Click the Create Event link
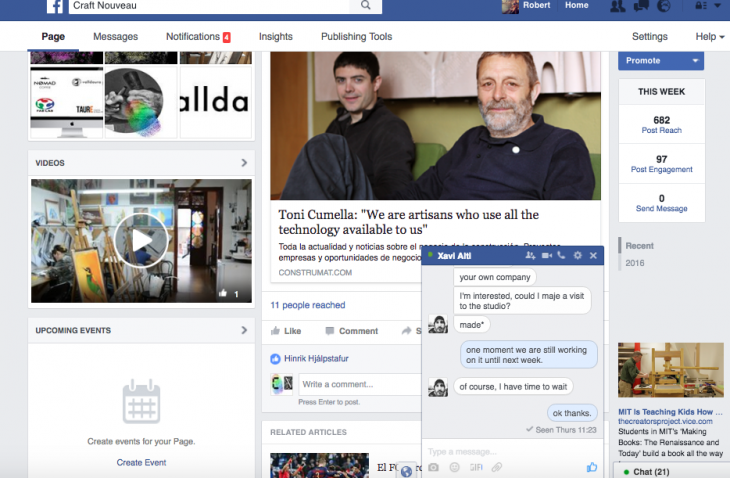This screenshot has width=730, height=478. (142, 462)
